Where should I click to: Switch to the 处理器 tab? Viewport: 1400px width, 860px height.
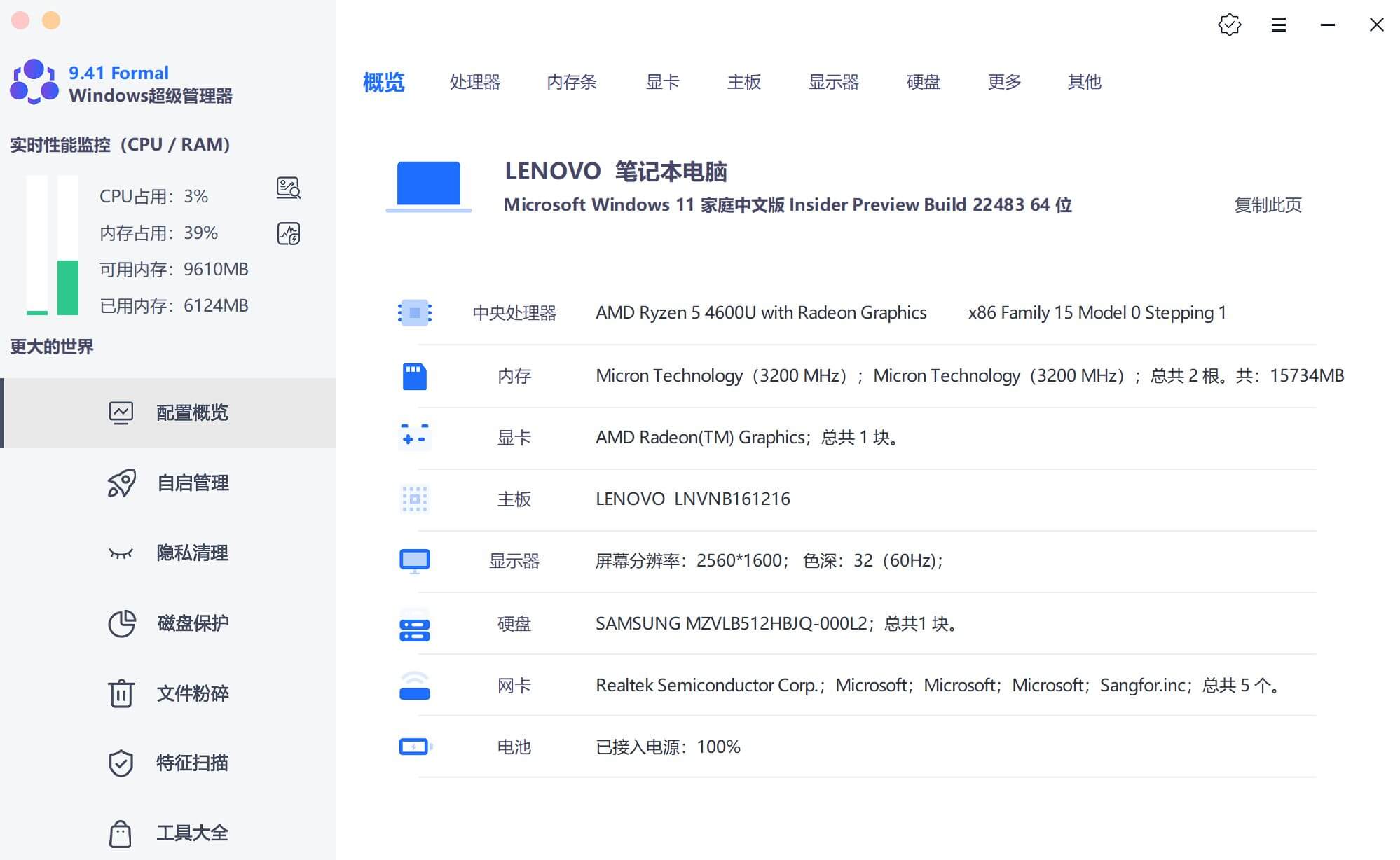pos(474,82)
